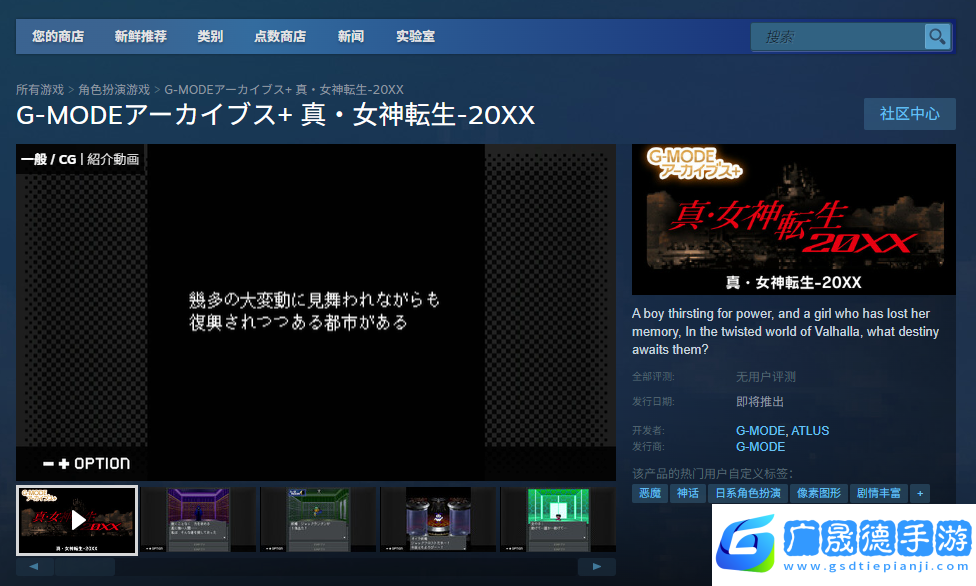
Task: Open the 点数商店 page
Action: (x=280, y=37)
